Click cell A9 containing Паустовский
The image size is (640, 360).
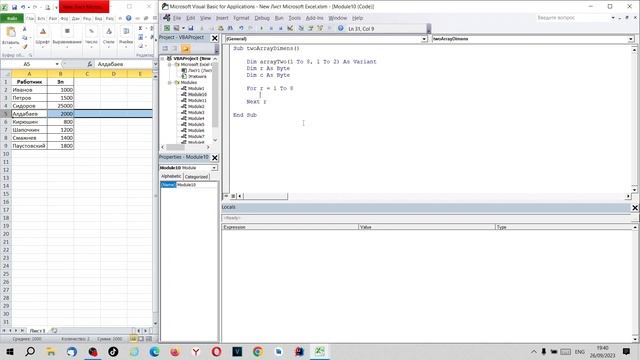click(x=29, y=146)
